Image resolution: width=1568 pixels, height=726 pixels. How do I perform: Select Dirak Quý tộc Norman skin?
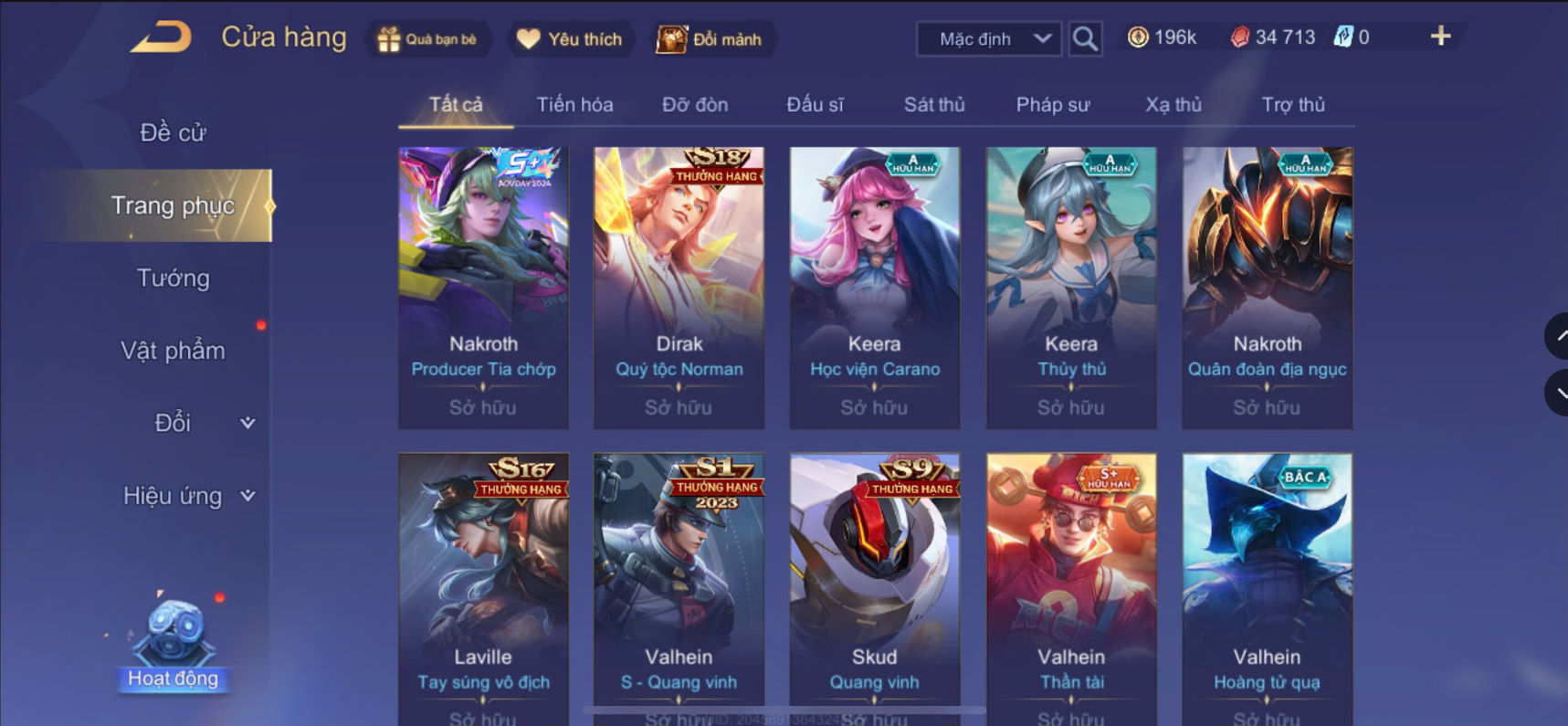pyautogui.click(x=679, y=288)
